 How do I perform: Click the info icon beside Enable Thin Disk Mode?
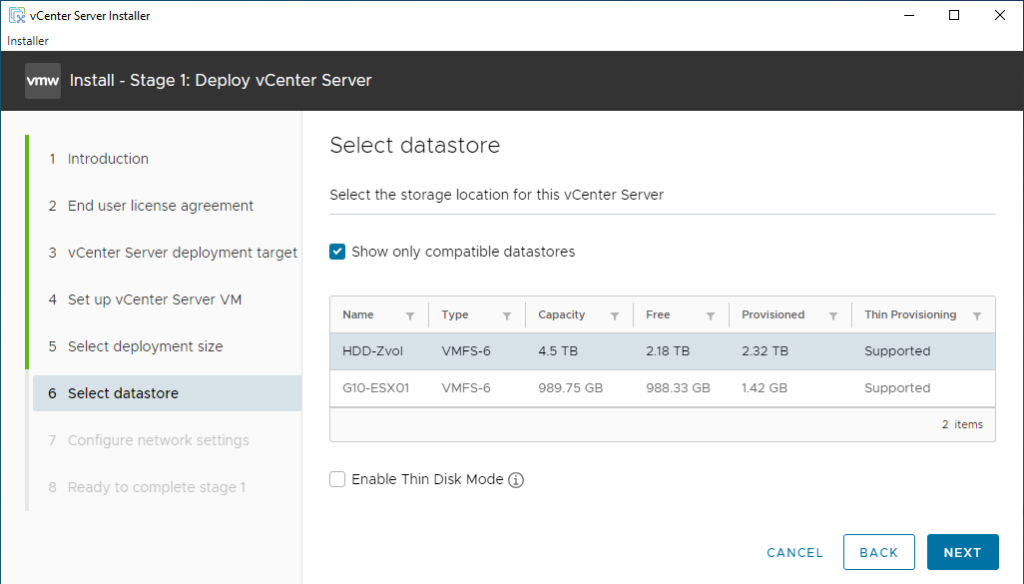coord(516,479)
